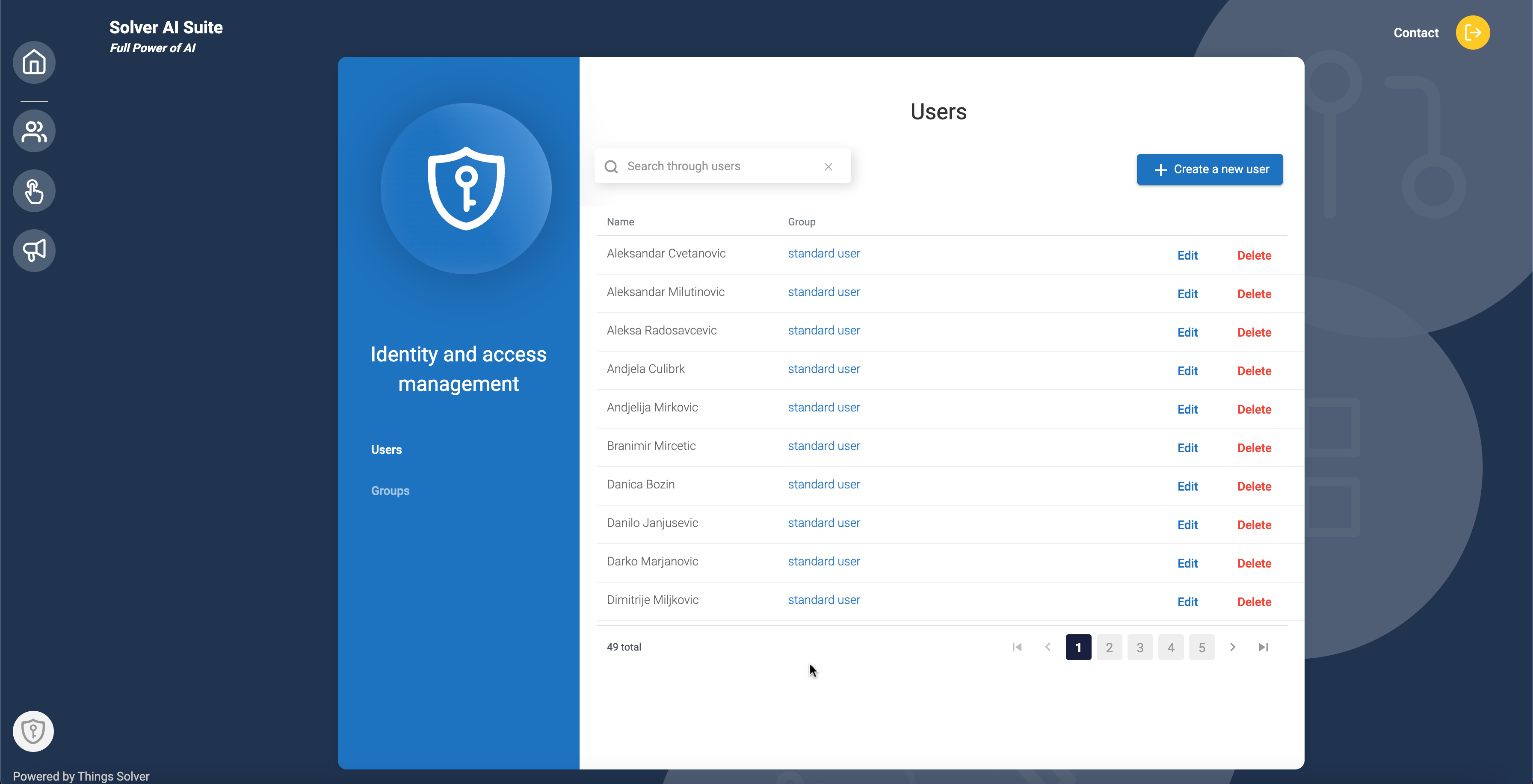The width and height of the screenshot is (1533, 784).
Task: Edit user Danica Bozin
Action: 1188,486
